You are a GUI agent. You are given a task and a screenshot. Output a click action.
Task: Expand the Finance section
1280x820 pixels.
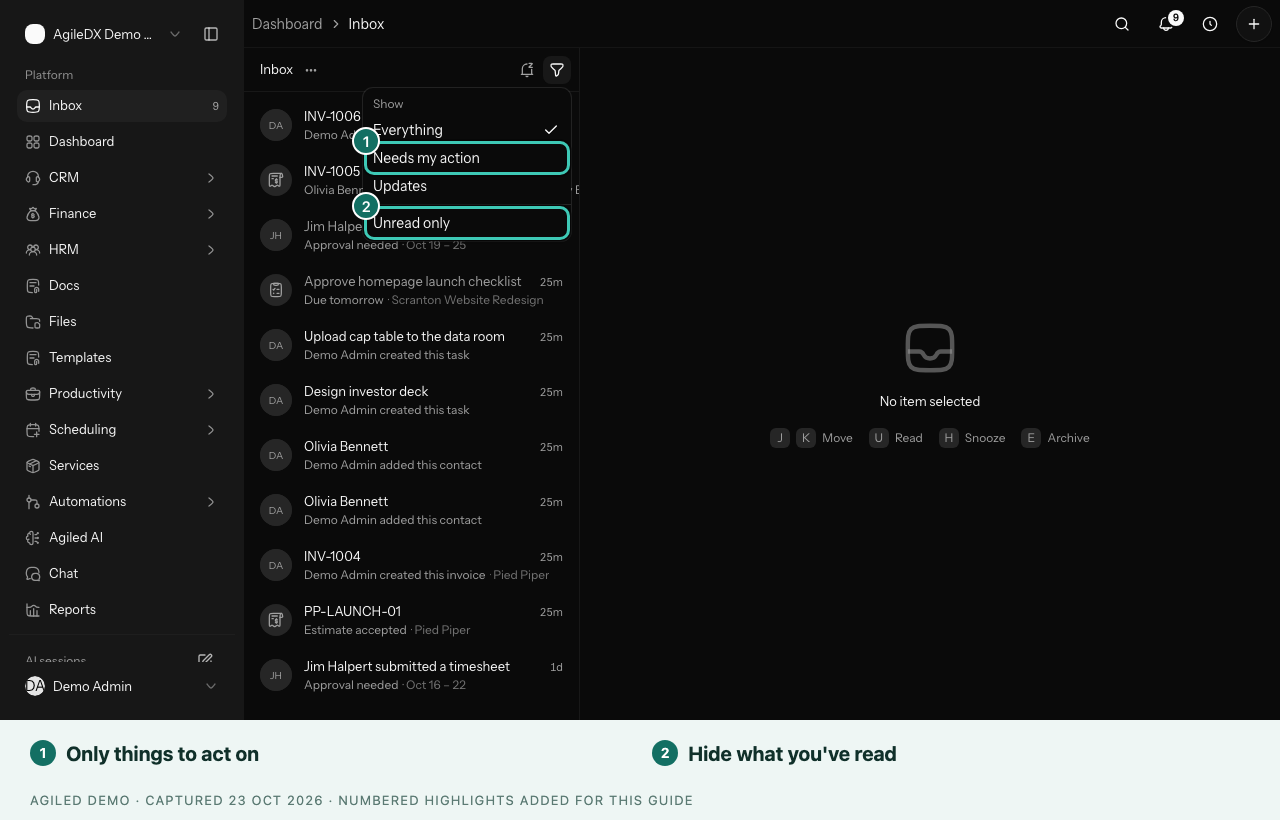[122, 213]
